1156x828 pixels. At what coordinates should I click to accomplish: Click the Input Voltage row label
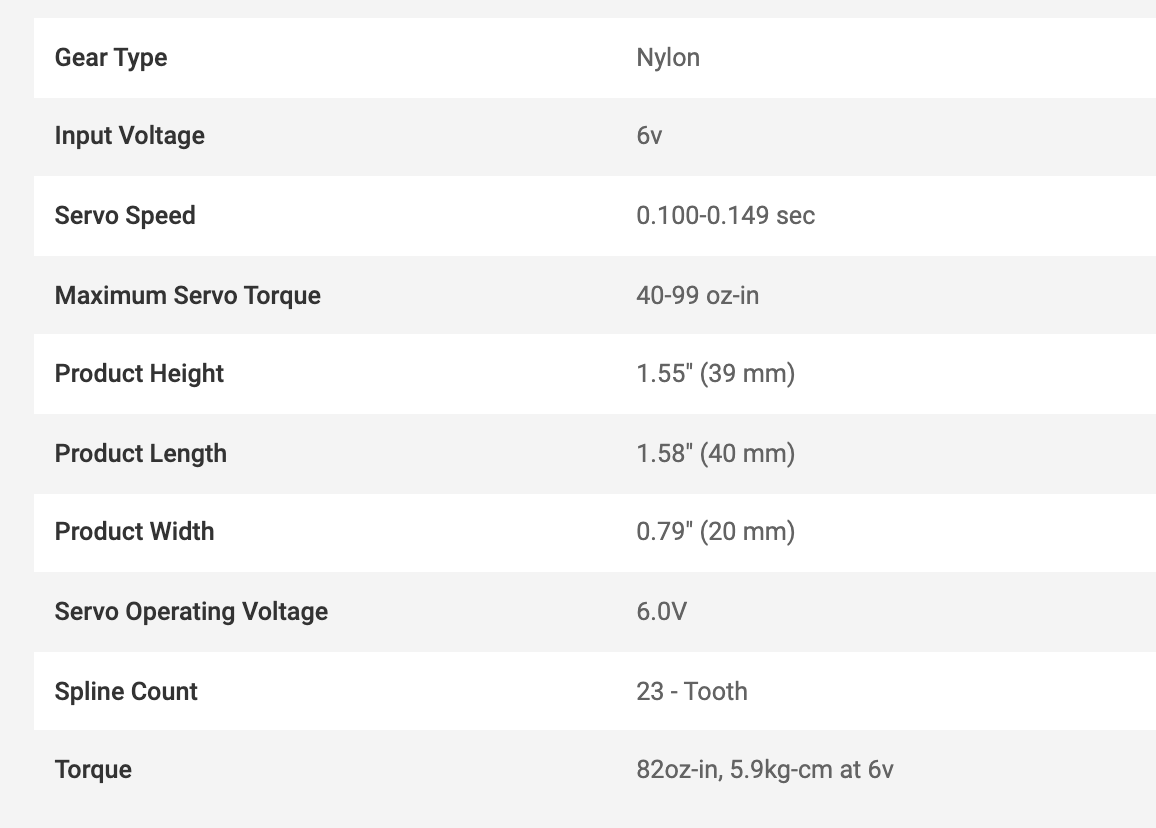click(x=130, y=136)
